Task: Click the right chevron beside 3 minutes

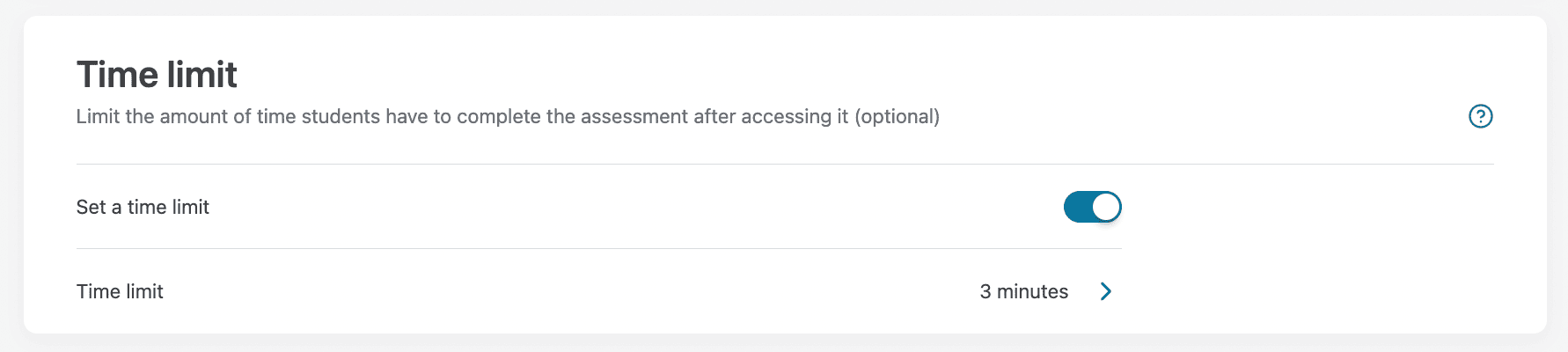Action: pyautogui.click(x=1106, y=291)
